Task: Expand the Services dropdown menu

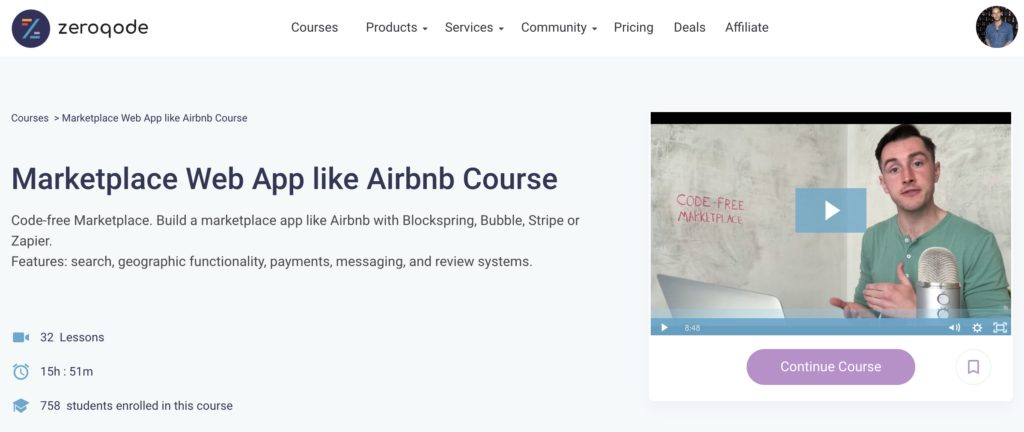Action: tap(474, 27)
